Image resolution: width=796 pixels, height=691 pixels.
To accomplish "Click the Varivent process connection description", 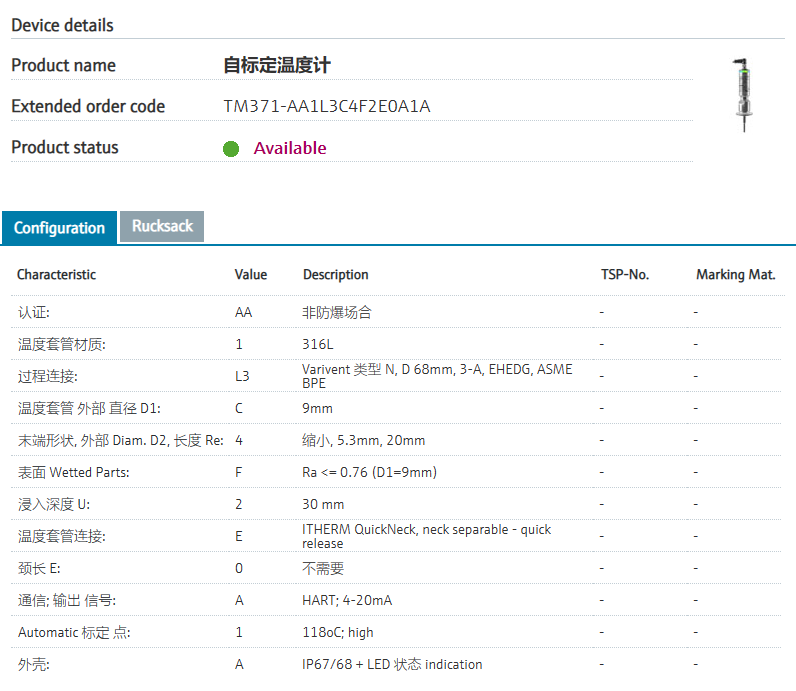I will pyautogui.click(x=437, y=376).
